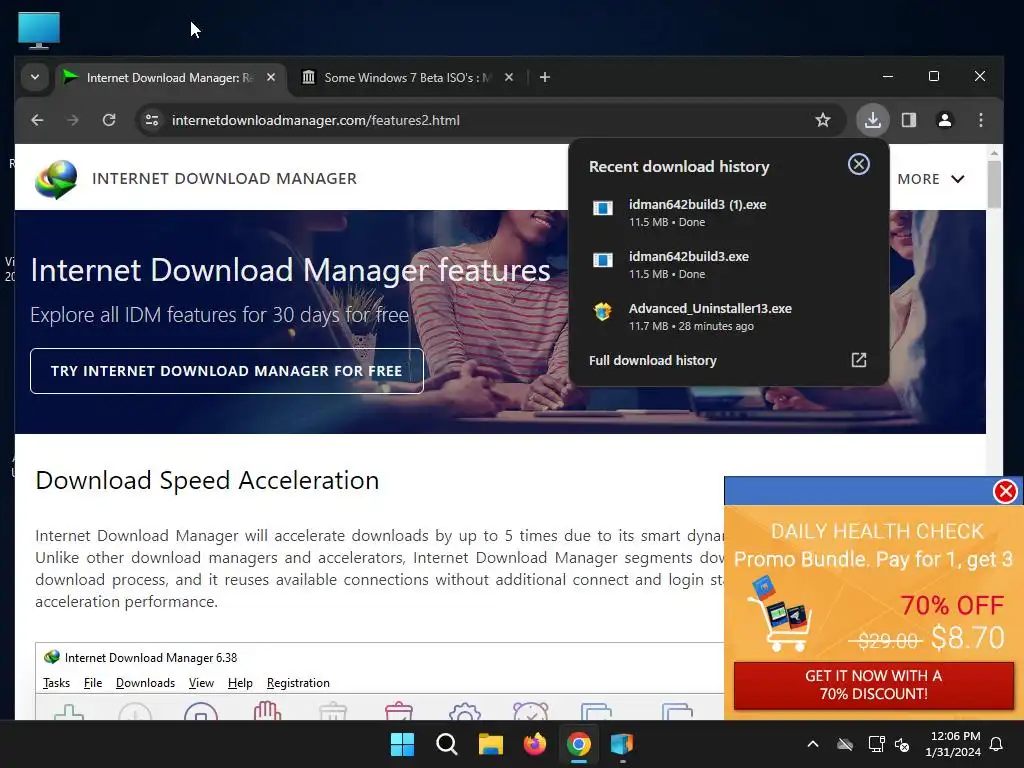Open Windows taskbar search
This screenshot has height=768, width=1024.
447,744
